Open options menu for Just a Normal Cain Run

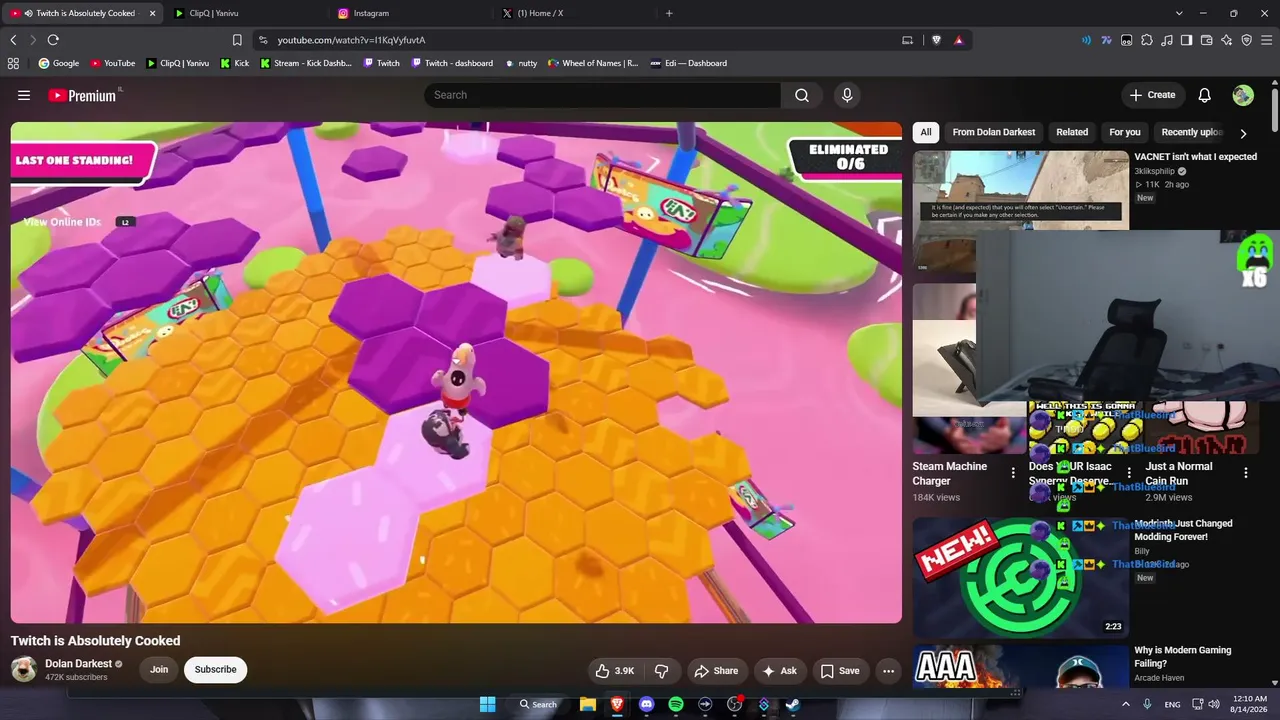click(1246, 473)
